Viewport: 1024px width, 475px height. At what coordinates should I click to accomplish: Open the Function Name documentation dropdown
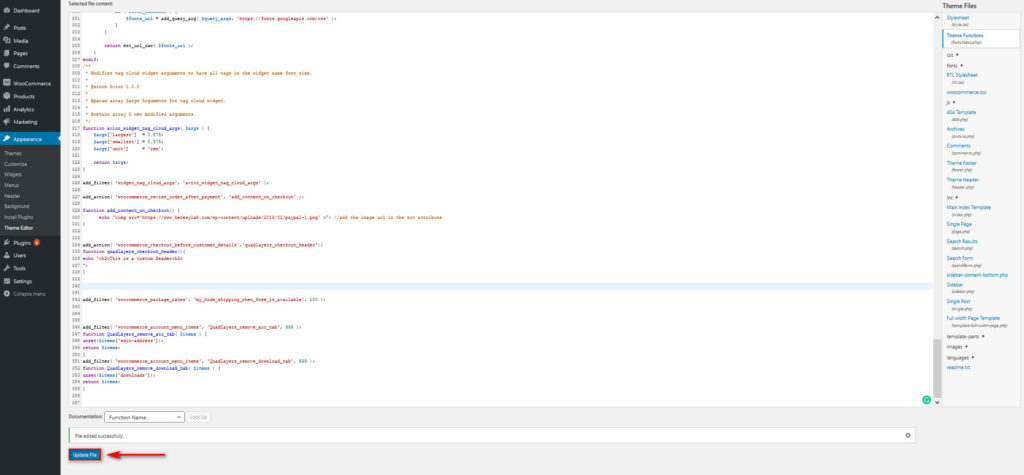[x=145, y=415]
